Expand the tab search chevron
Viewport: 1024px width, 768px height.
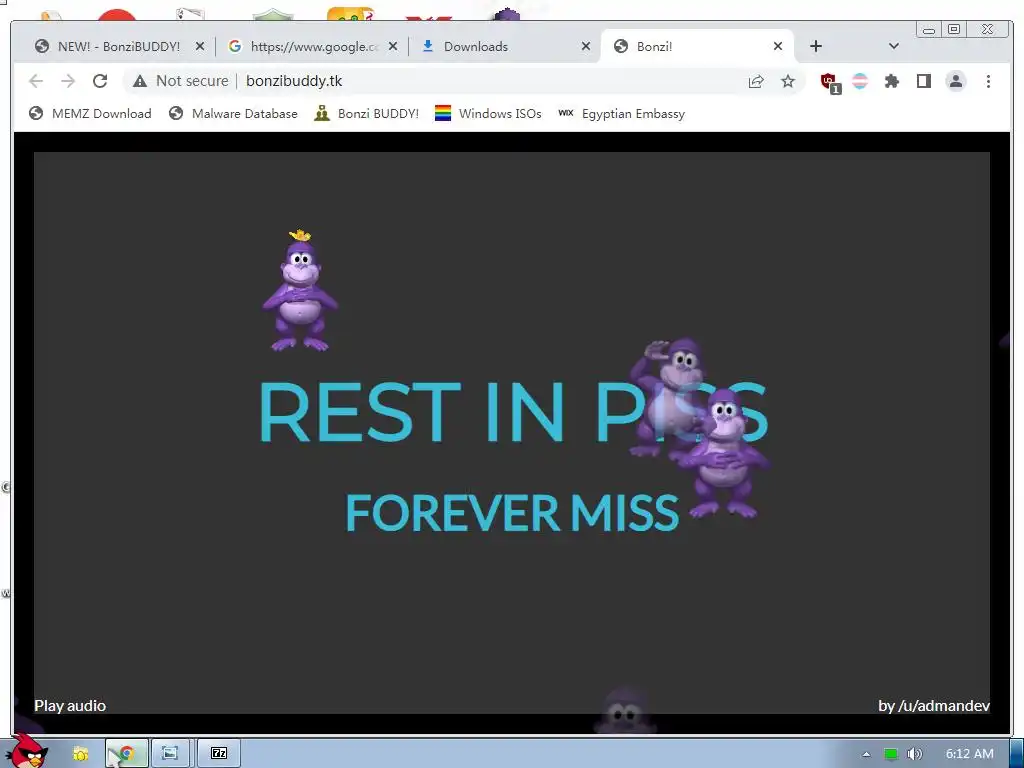coord(894,46)
